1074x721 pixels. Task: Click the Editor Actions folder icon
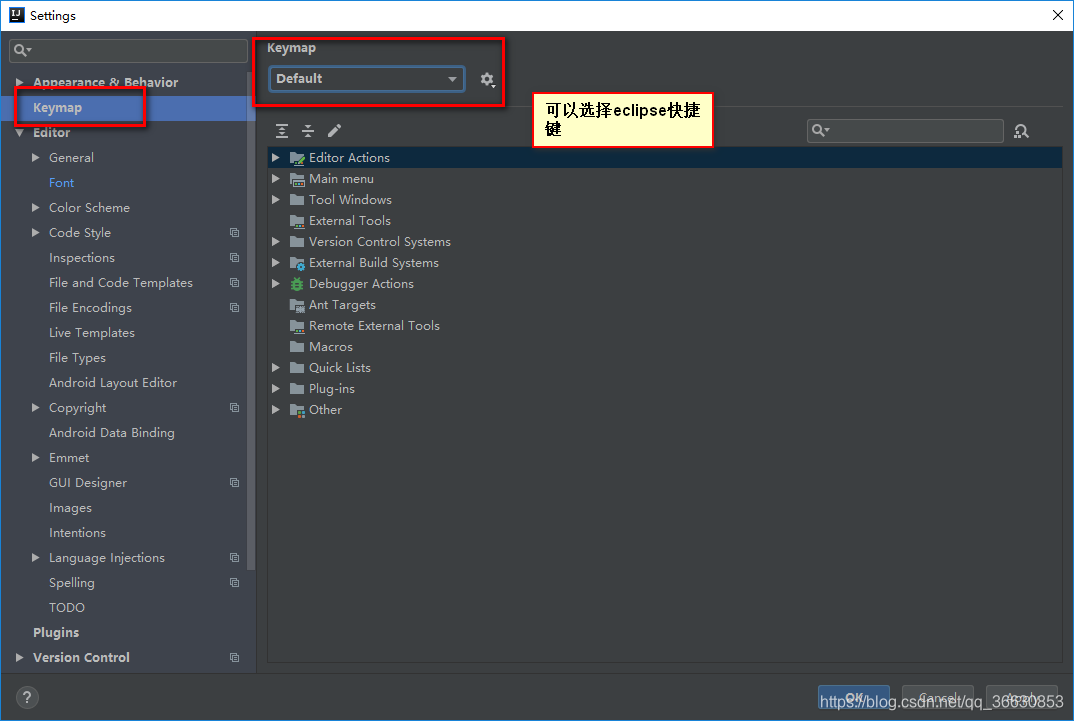(297, 158)
